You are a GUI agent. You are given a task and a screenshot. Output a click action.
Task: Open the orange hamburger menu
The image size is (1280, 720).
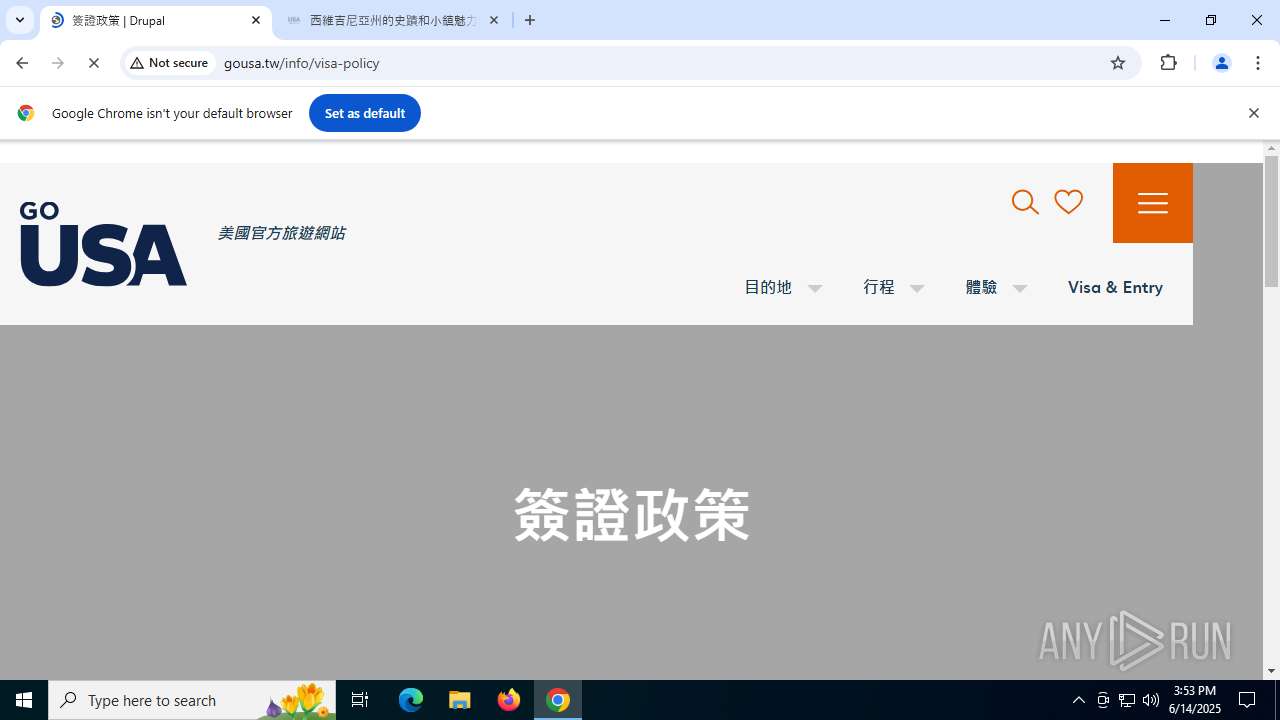pyautogui.click(x=1153, y=203)
